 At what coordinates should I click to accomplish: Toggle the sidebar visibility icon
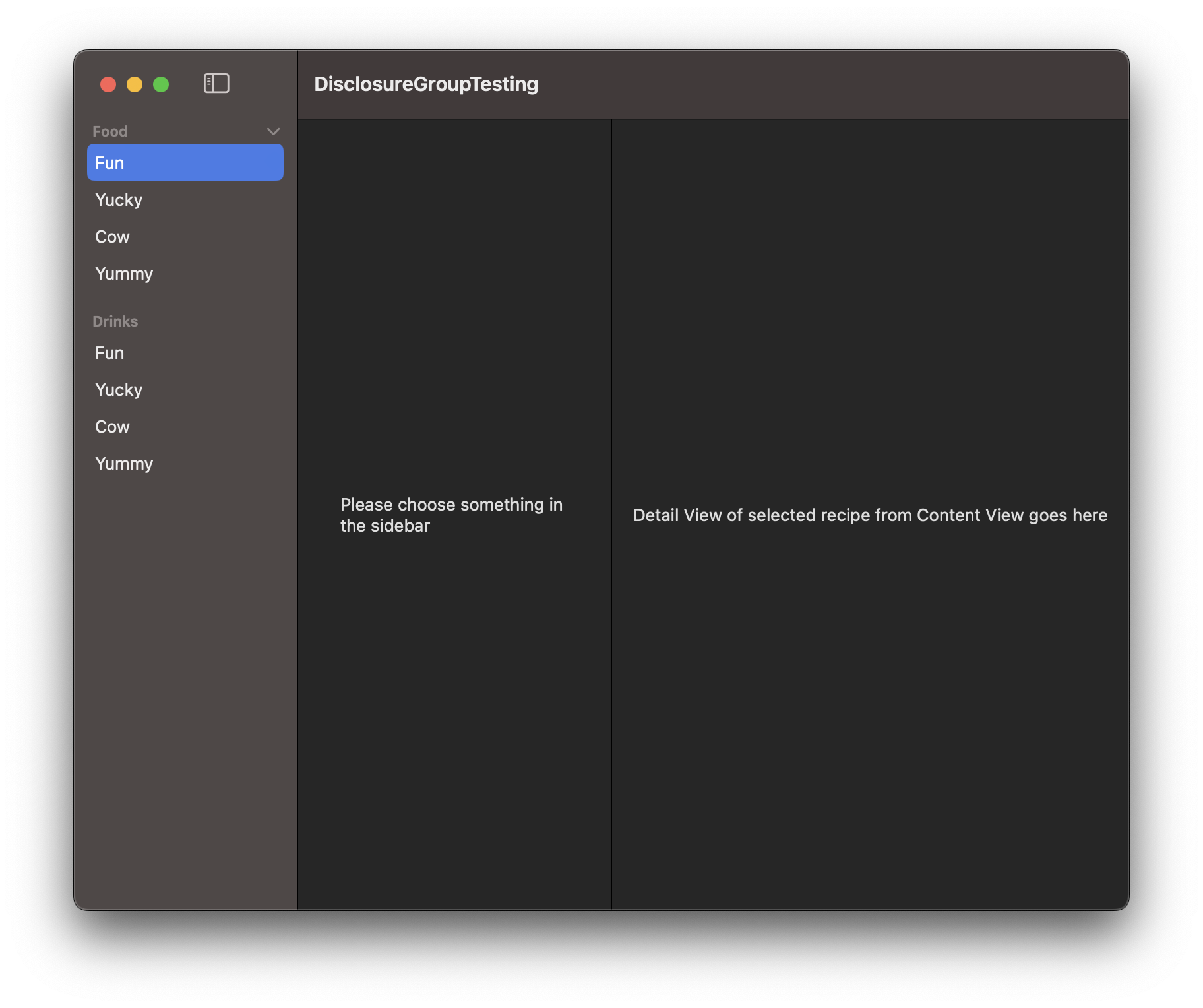(216, 84)
